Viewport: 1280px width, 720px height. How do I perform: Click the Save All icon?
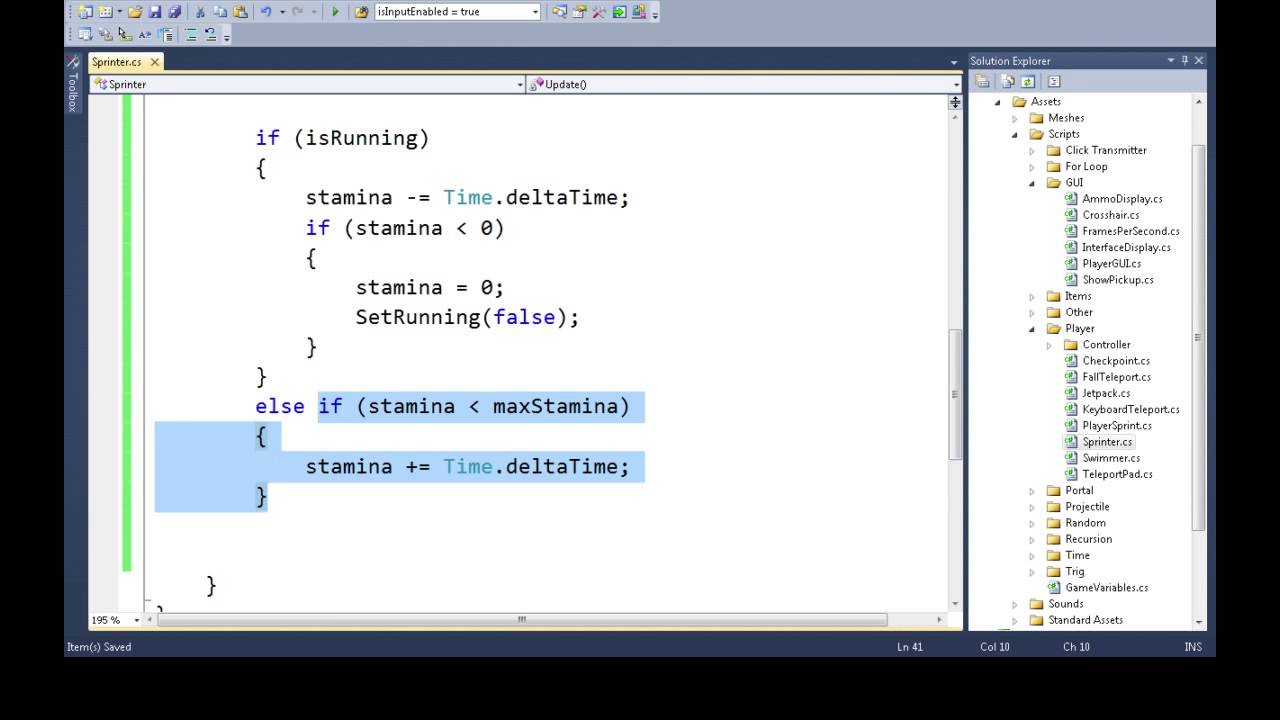(175, 12)
